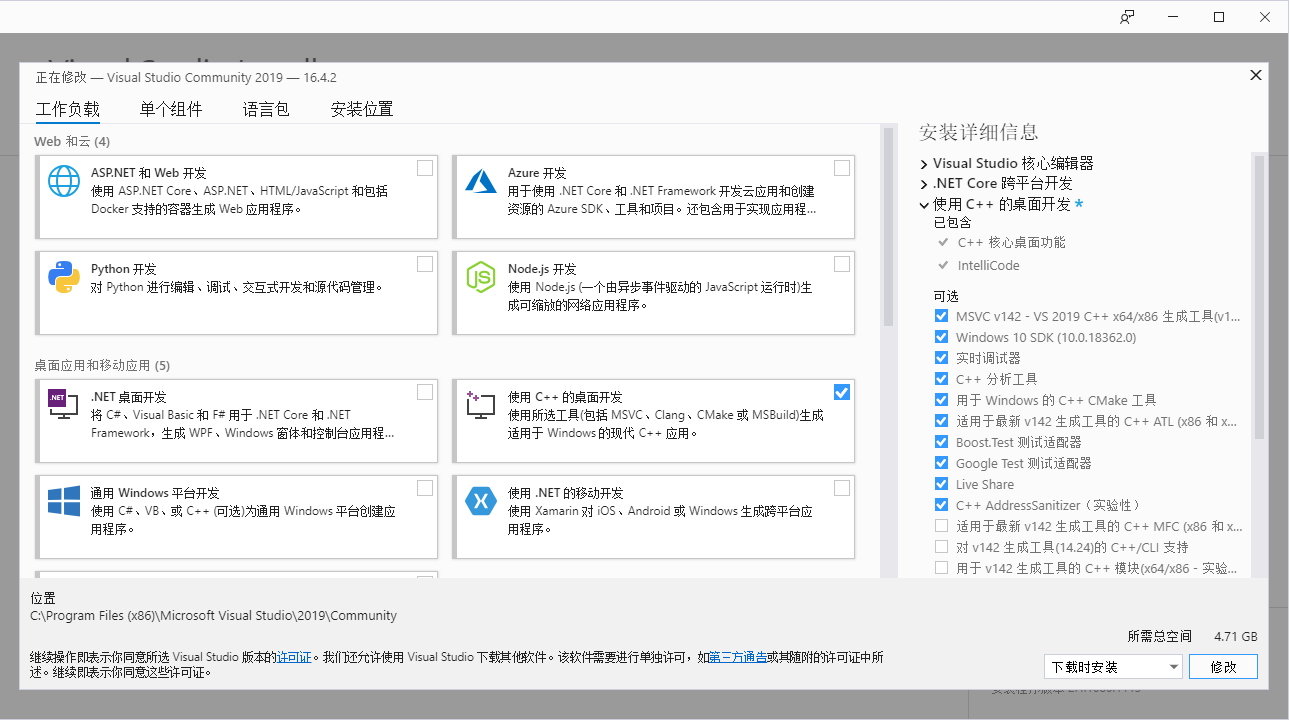Check the Azure 开发 workload checkbox

coord(842,168)
